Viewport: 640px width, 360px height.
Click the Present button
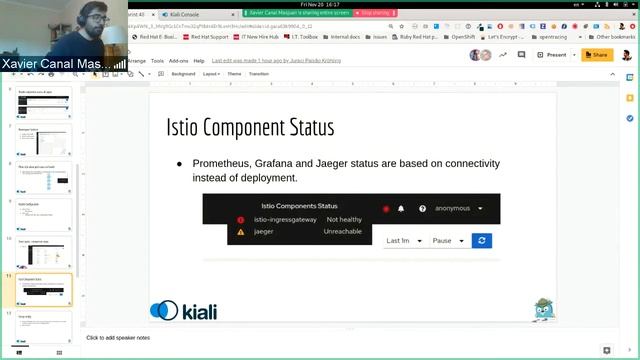pos(552,55)
